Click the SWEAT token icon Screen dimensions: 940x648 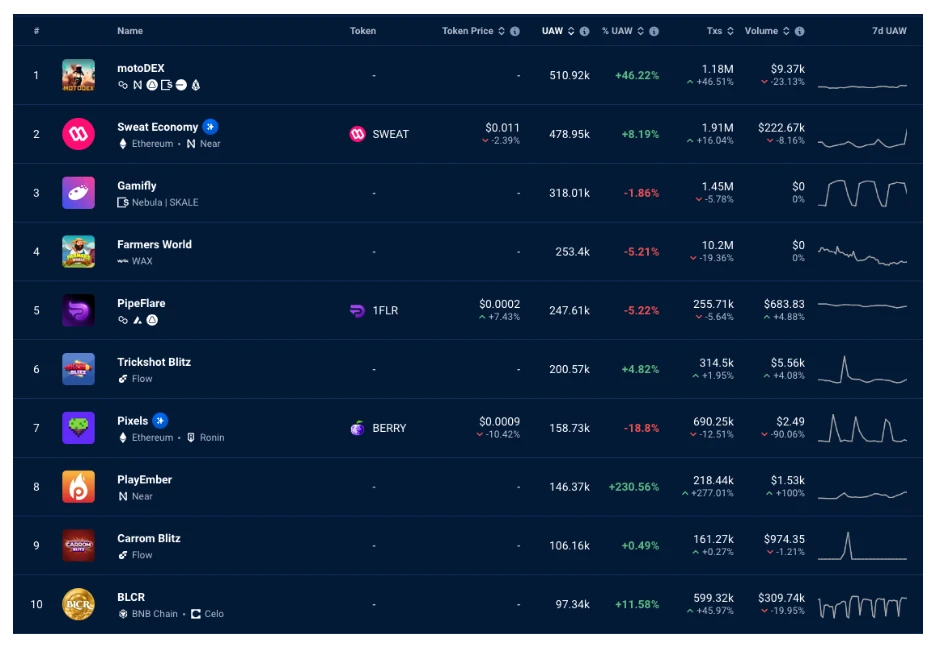click(358, 134)
